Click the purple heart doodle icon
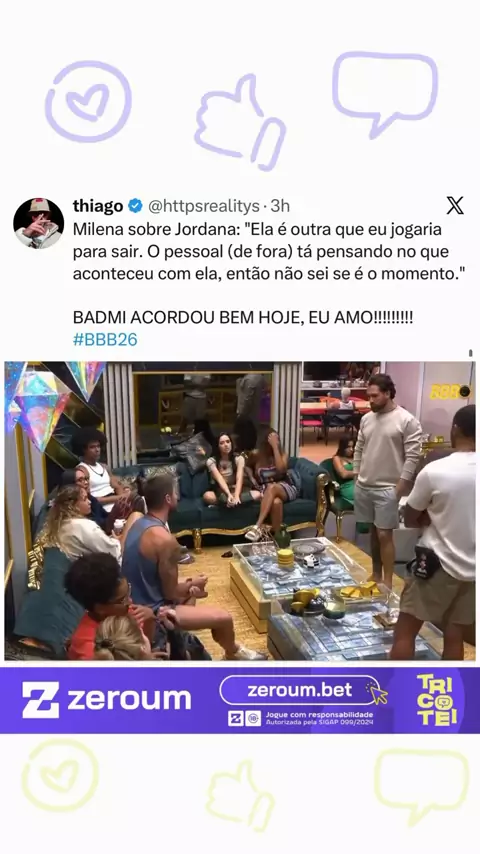 point(88,102)
